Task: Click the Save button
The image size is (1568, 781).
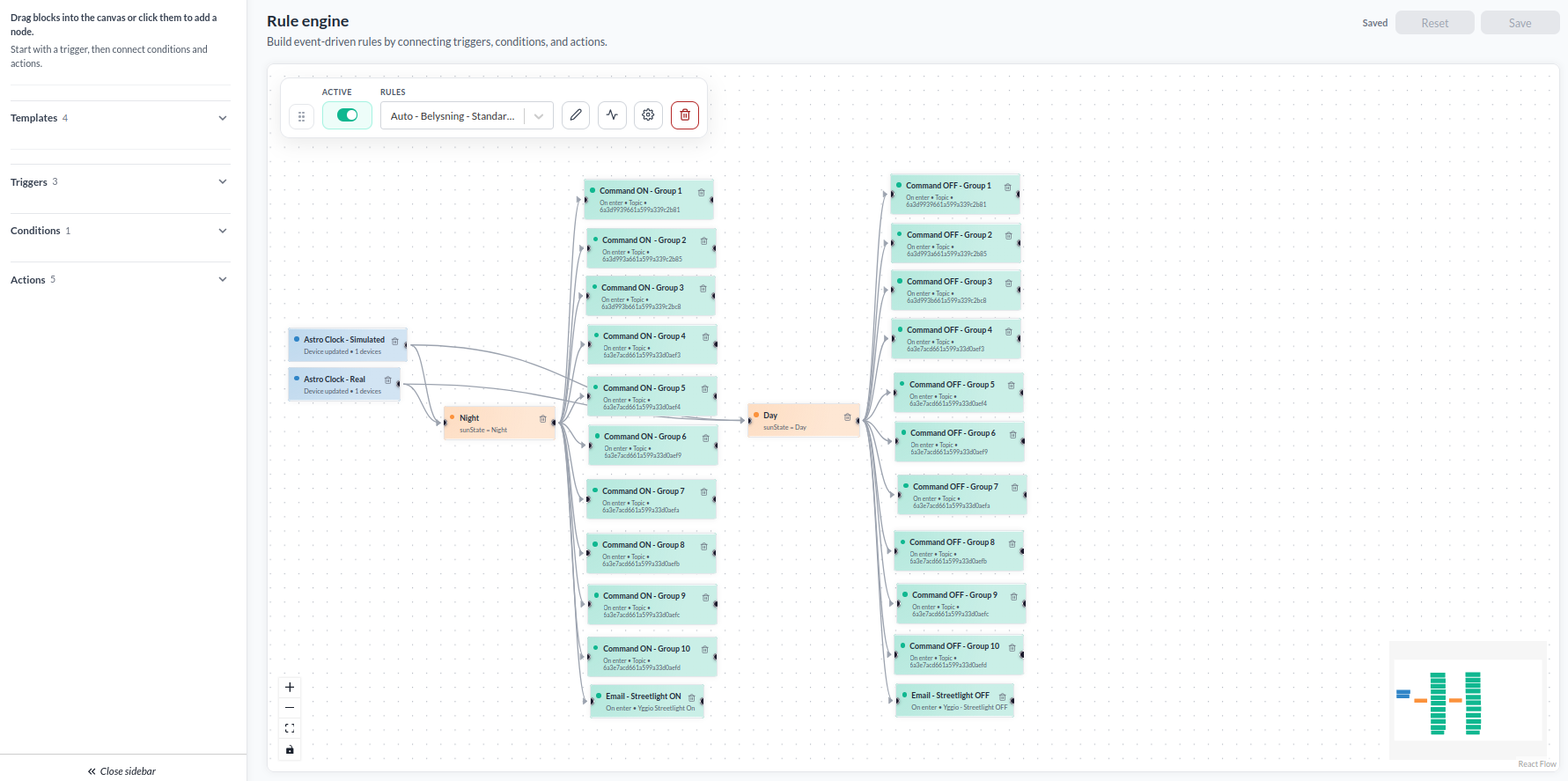Action: pos(1520,23)
